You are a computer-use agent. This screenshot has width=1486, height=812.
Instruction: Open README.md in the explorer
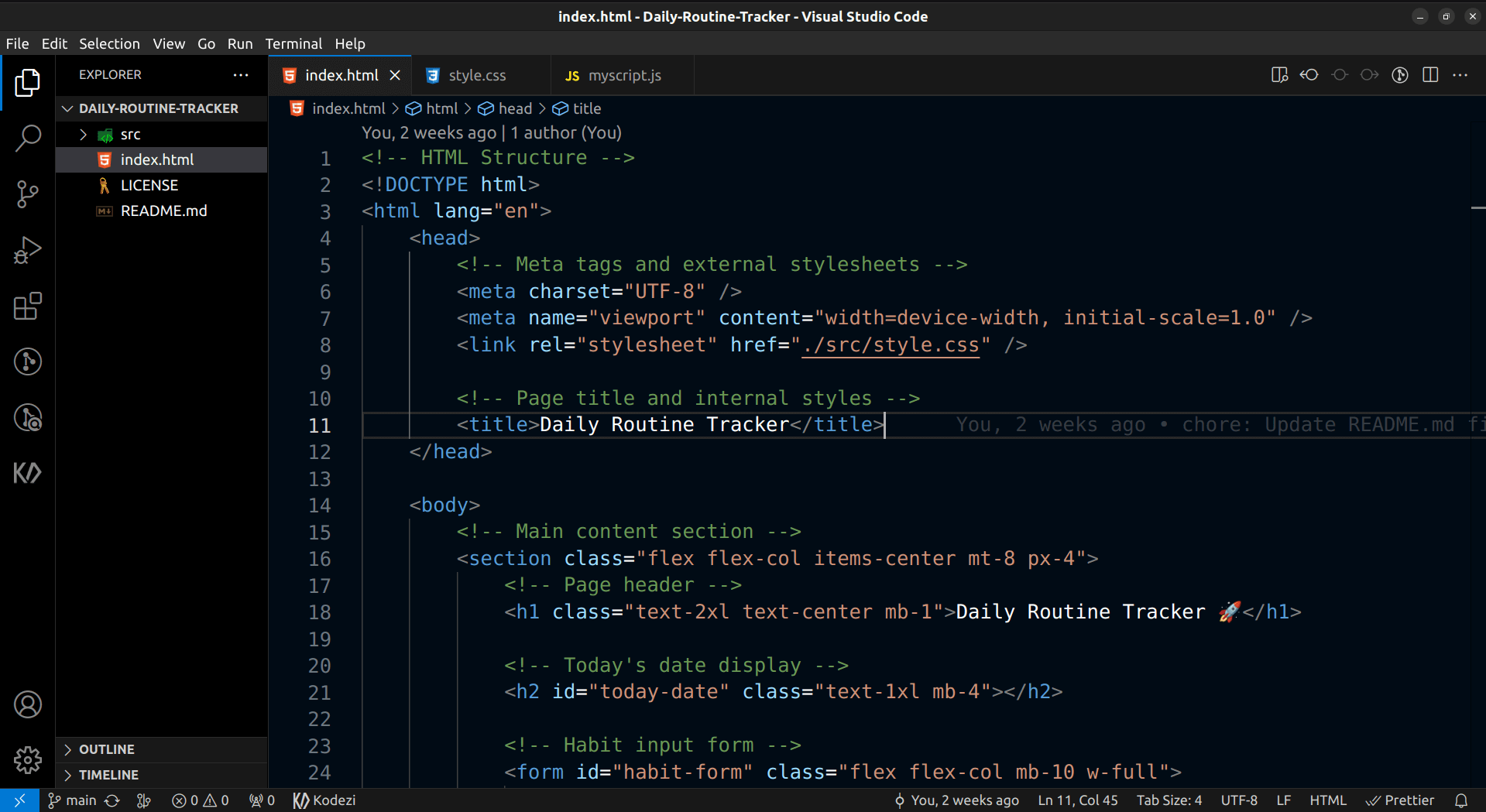tap(162, 211)
